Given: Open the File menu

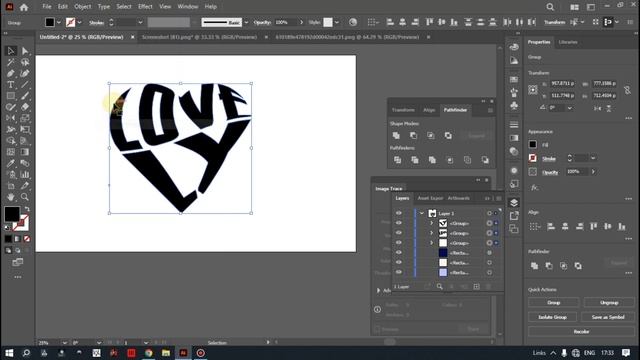Looking at the screenshot, I should 47,7.
